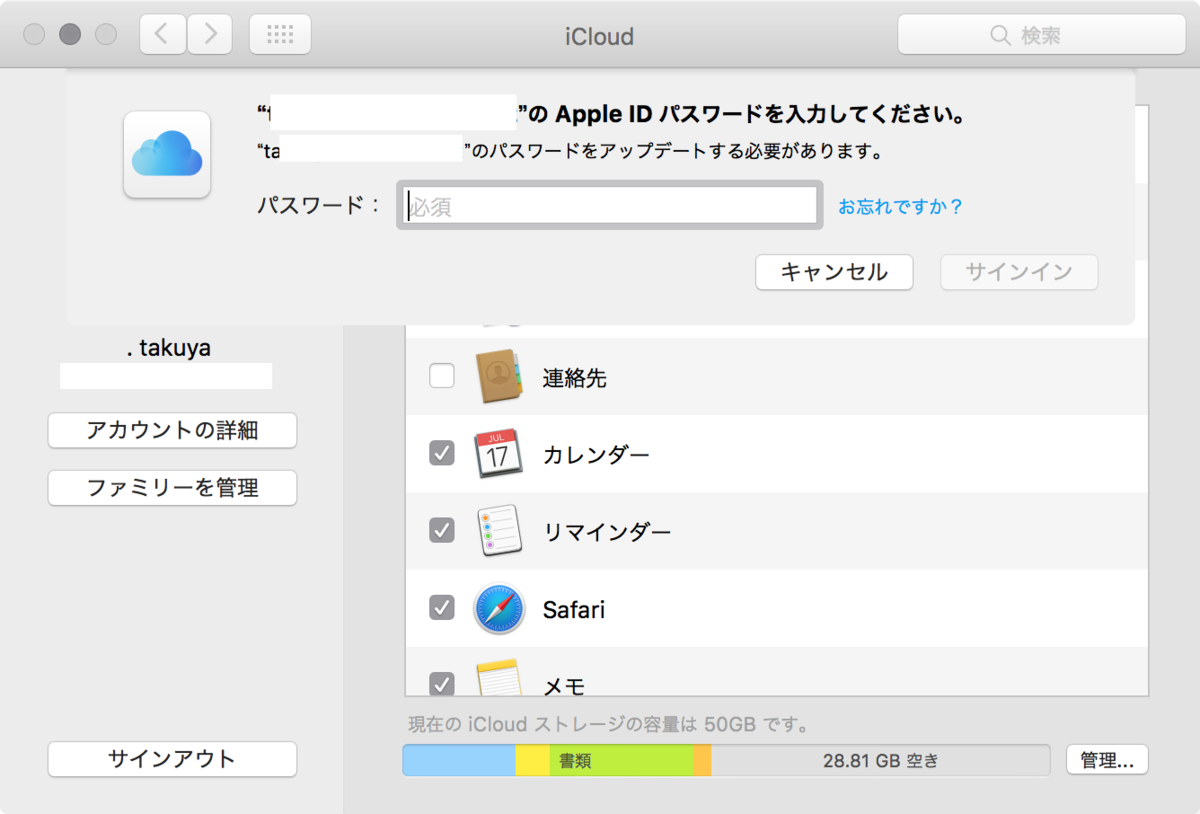The image size is (1200, 814).
Task: Focus the password input field
Action: 610,206
